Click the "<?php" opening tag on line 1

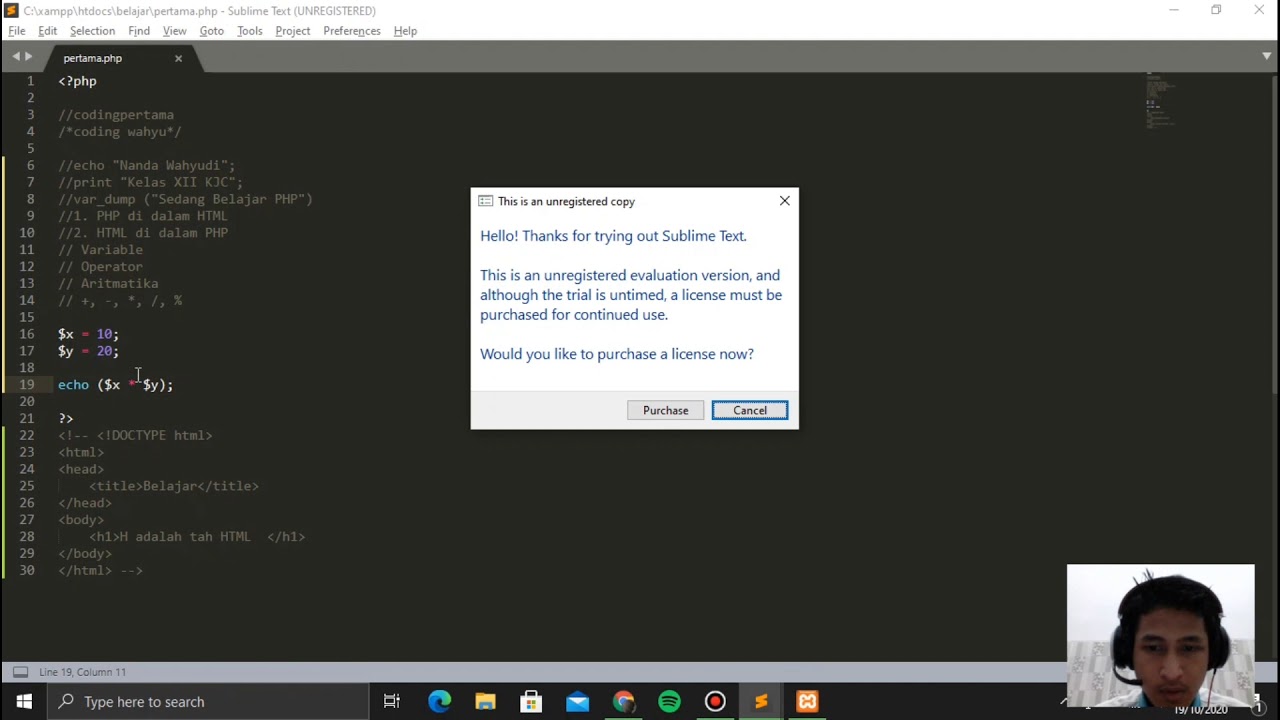pos(77,81)
